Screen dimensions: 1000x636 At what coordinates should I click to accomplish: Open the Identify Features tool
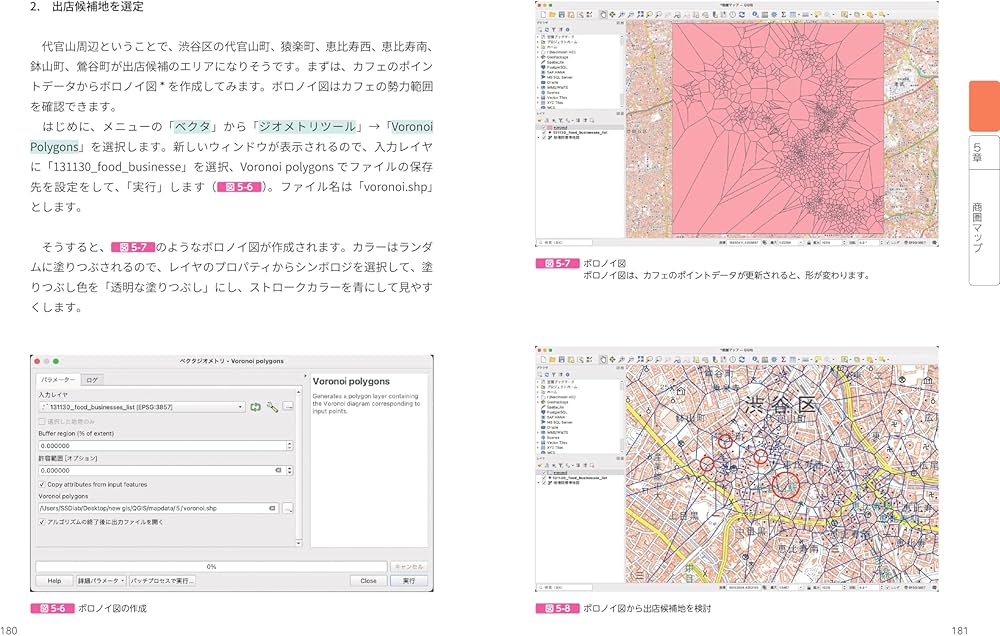click(755, 13)
